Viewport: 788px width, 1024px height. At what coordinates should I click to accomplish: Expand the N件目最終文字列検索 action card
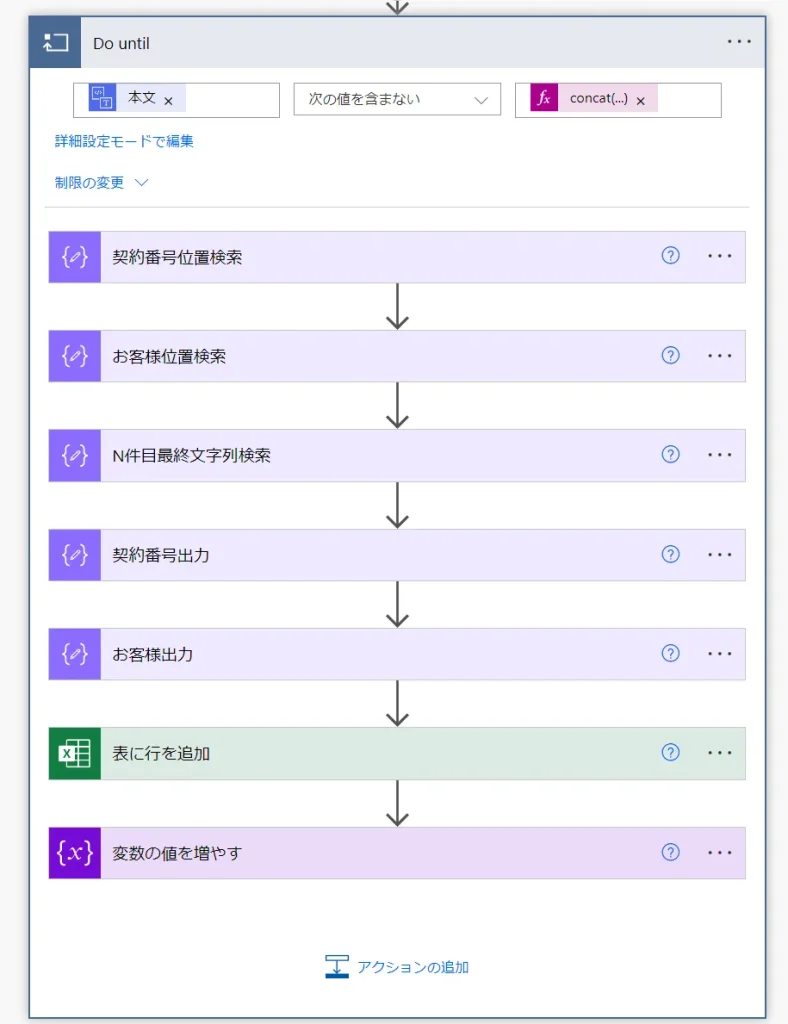pyautogui.click(x=380, y=455)
